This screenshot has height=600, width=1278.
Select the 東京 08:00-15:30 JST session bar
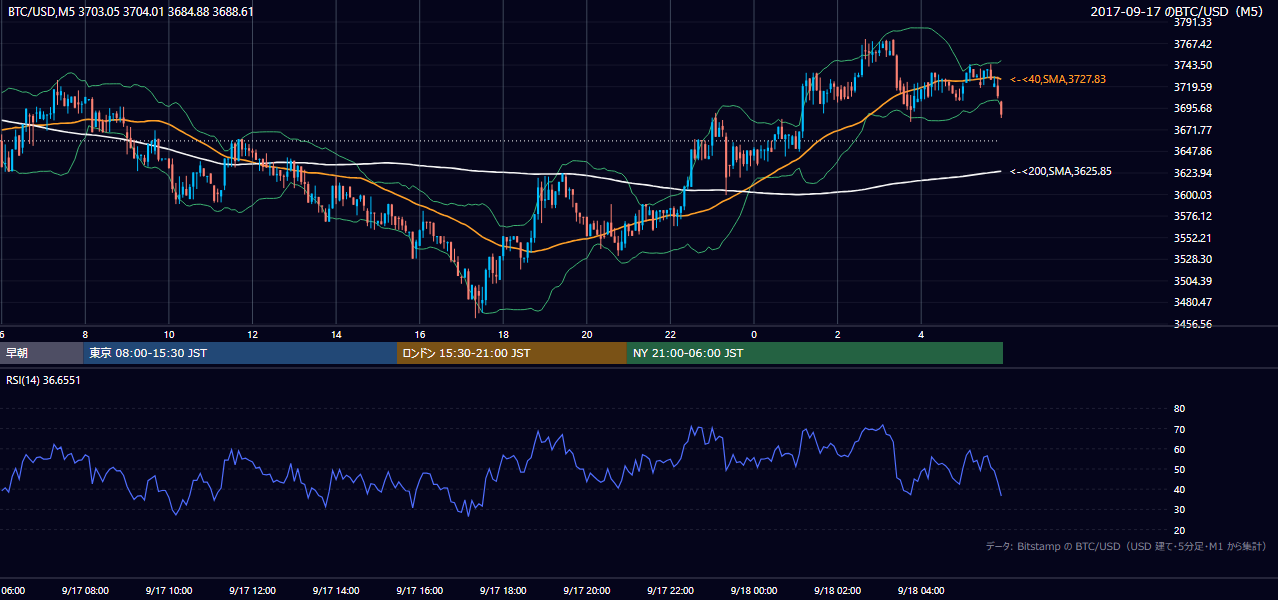240,353
